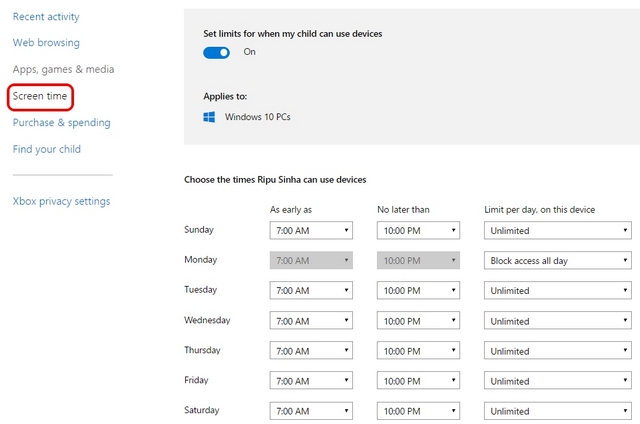Open Sunday limit per day dropdown
Image resolution: width=640 pixels, height=424 pixels.
pyautogui.click(x=558, y=231)
